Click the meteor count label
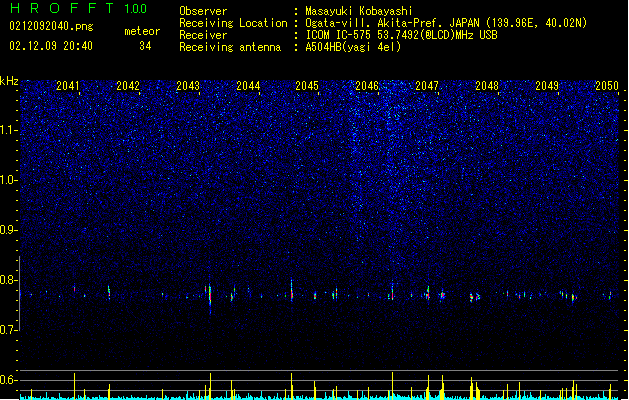The width and height of the screenshot is (629, 400). click(x=142, y=31)
